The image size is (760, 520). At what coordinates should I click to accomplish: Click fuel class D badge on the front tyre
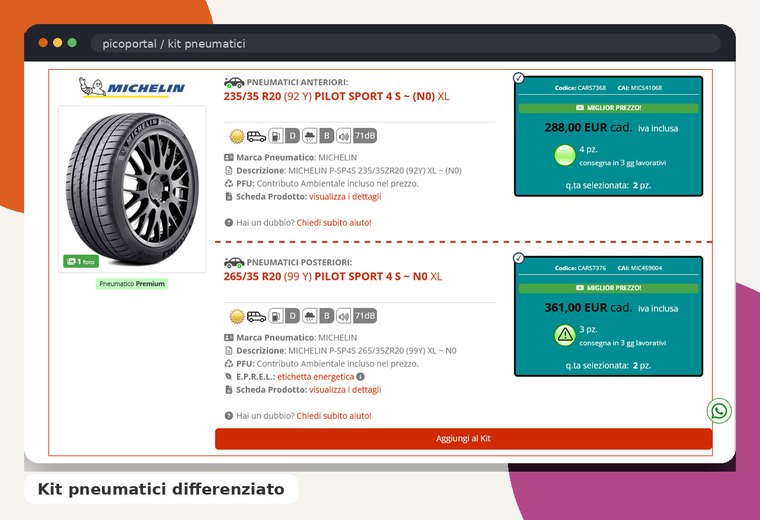coord(292,136)
